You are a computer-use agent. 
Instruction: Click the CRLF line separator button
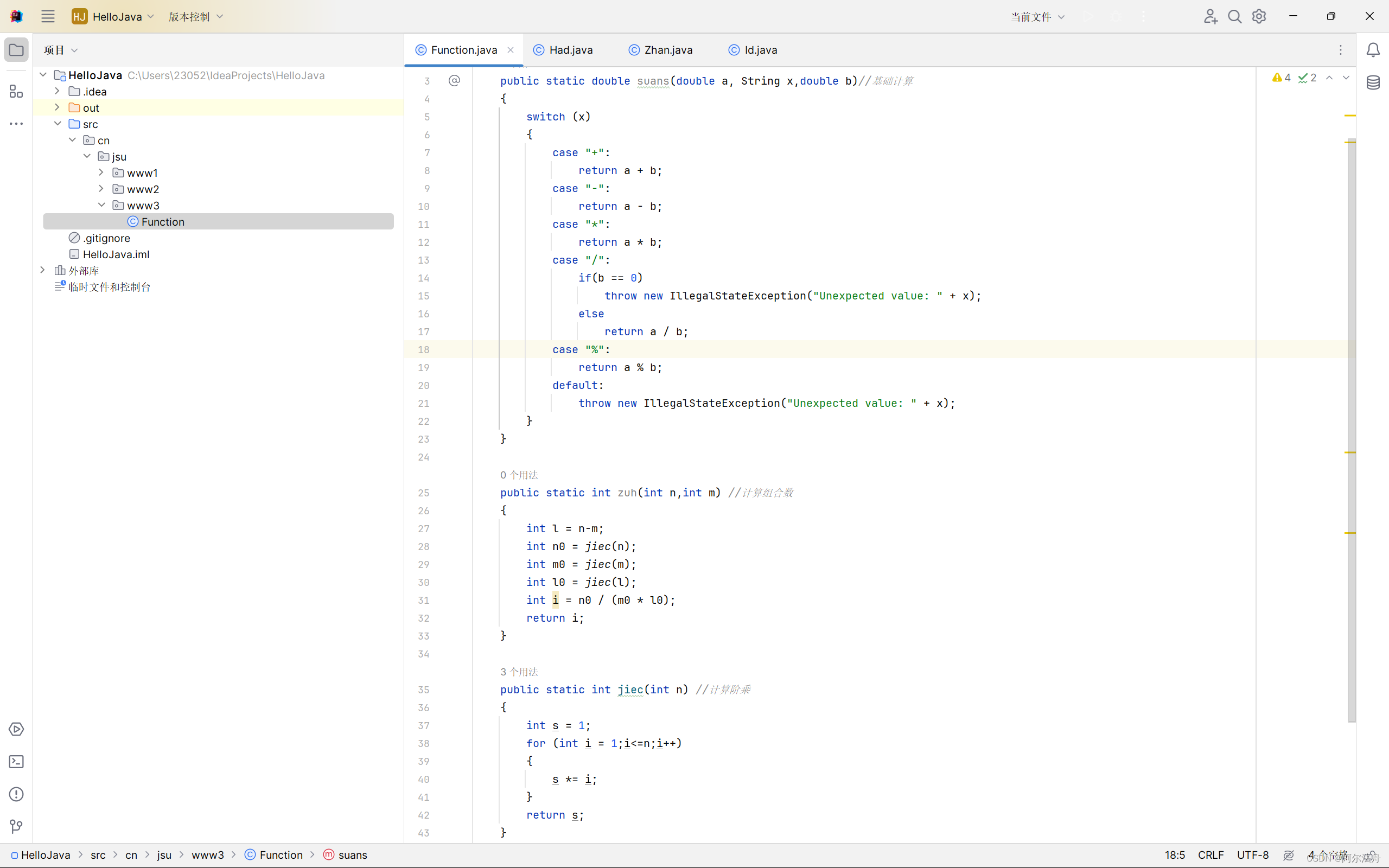point(1210,855)
